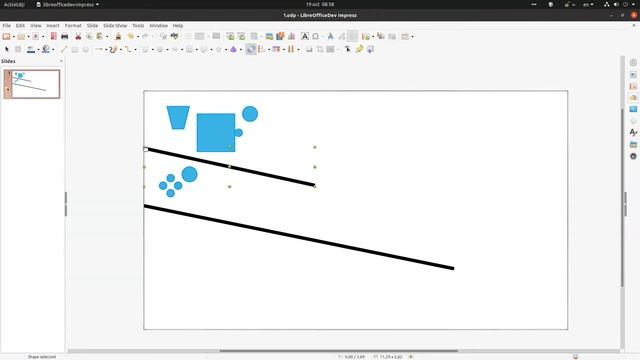The width and height of the screenshot is (640, 360).
Task: Toggle Show Glue Point functions
Action: (x=359, y=49)
